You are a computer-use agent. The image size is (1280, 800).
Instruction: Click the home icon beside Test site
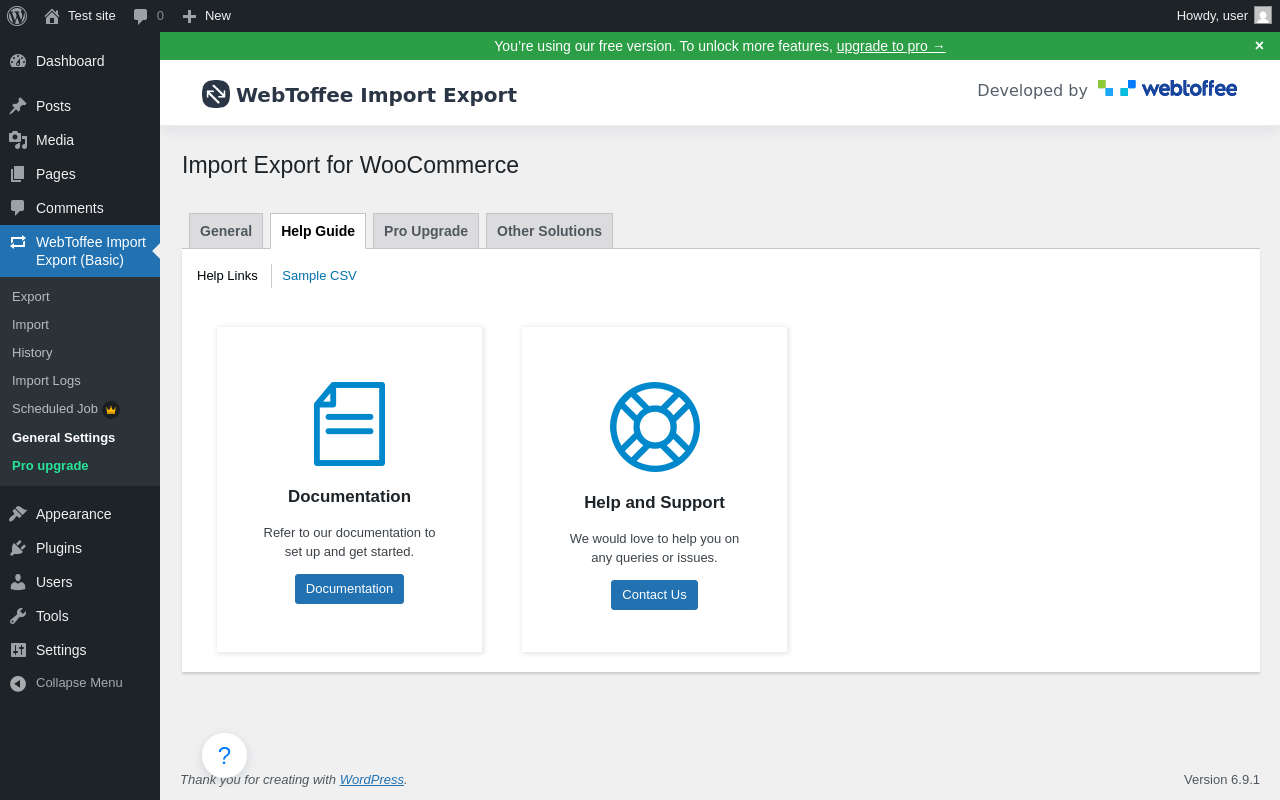[52, 16]
